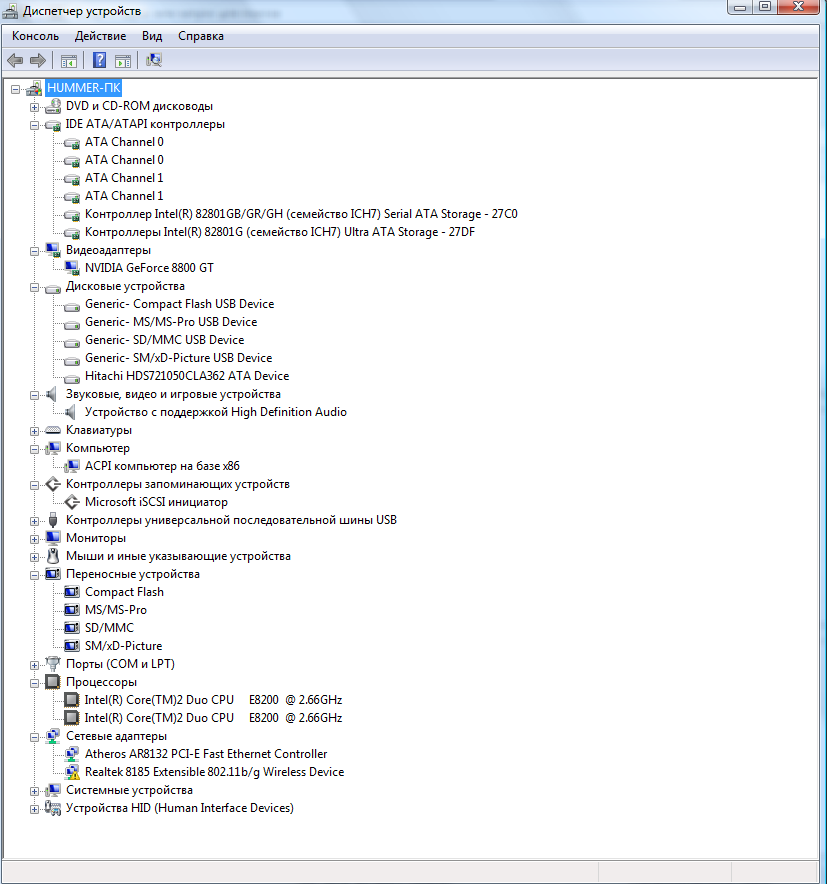Click the Atheros AR8132 network adapter icon
The width and height of the screenshot is (827, 884).
pos(72,754)
